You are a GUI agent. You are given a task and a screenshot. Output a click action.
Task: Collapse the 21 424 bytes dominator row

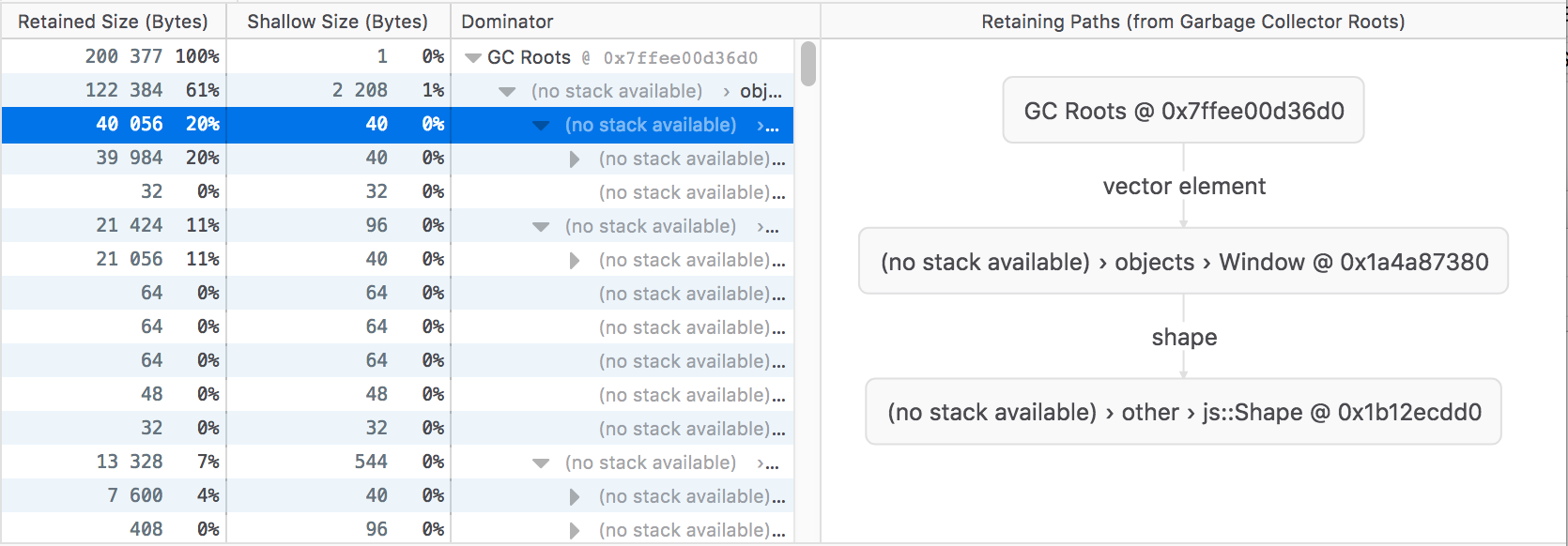click(541, 227)
